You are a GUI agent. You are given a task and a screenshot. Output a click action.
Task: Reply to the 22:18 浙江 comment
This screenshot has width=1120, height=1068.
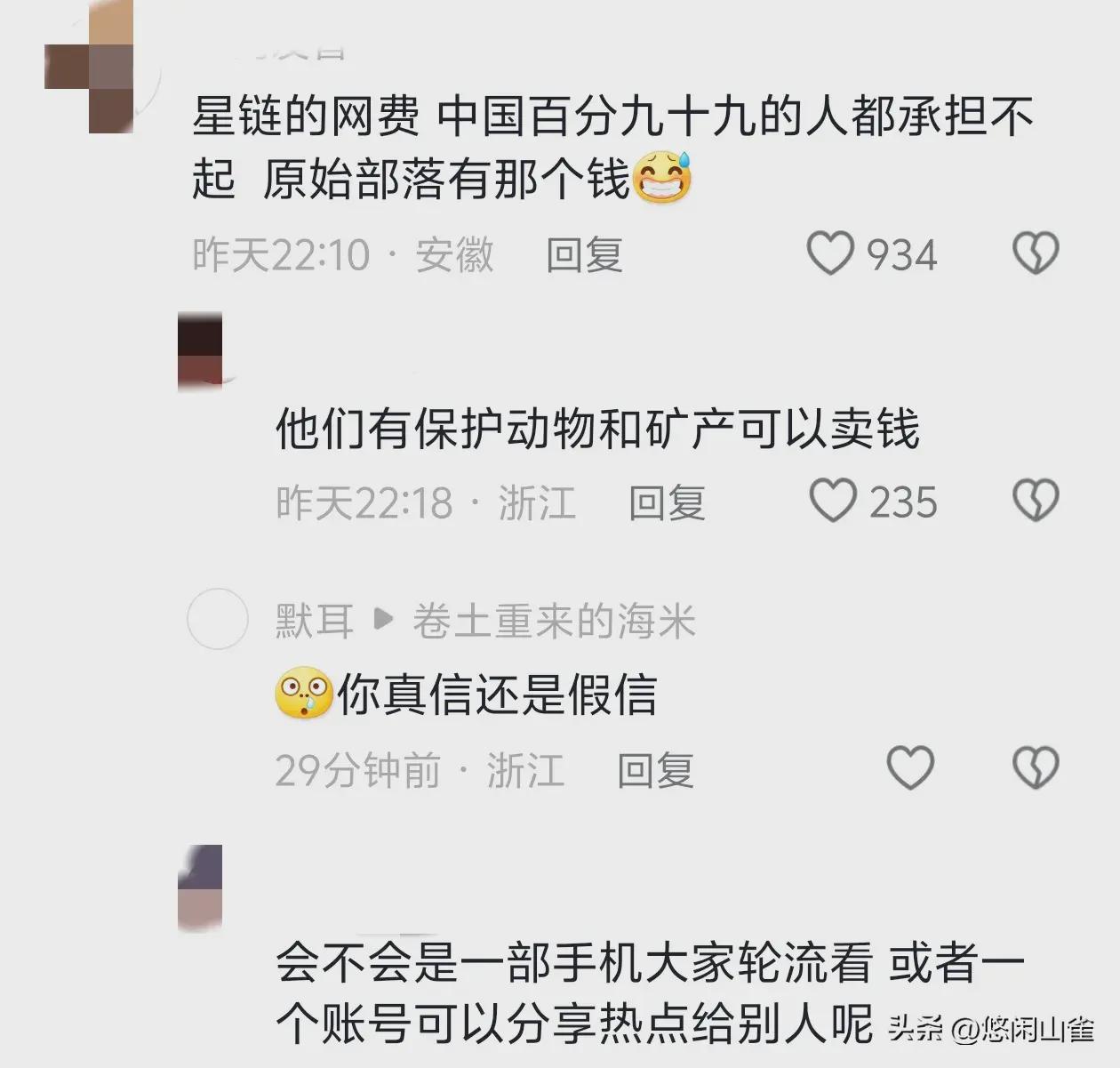tap(667, 502)
